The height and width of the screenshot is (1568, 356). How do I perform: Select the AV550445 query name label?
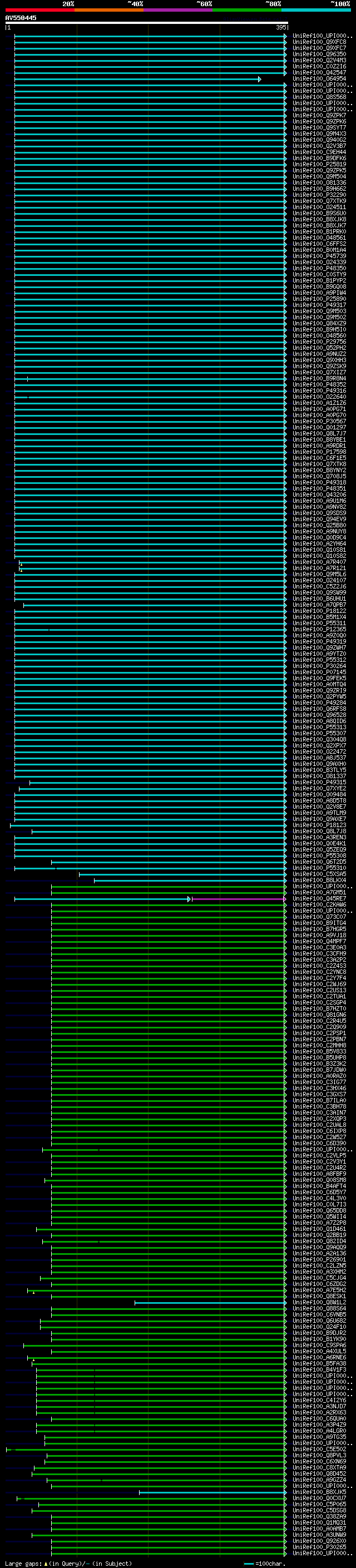click(21, 18)
